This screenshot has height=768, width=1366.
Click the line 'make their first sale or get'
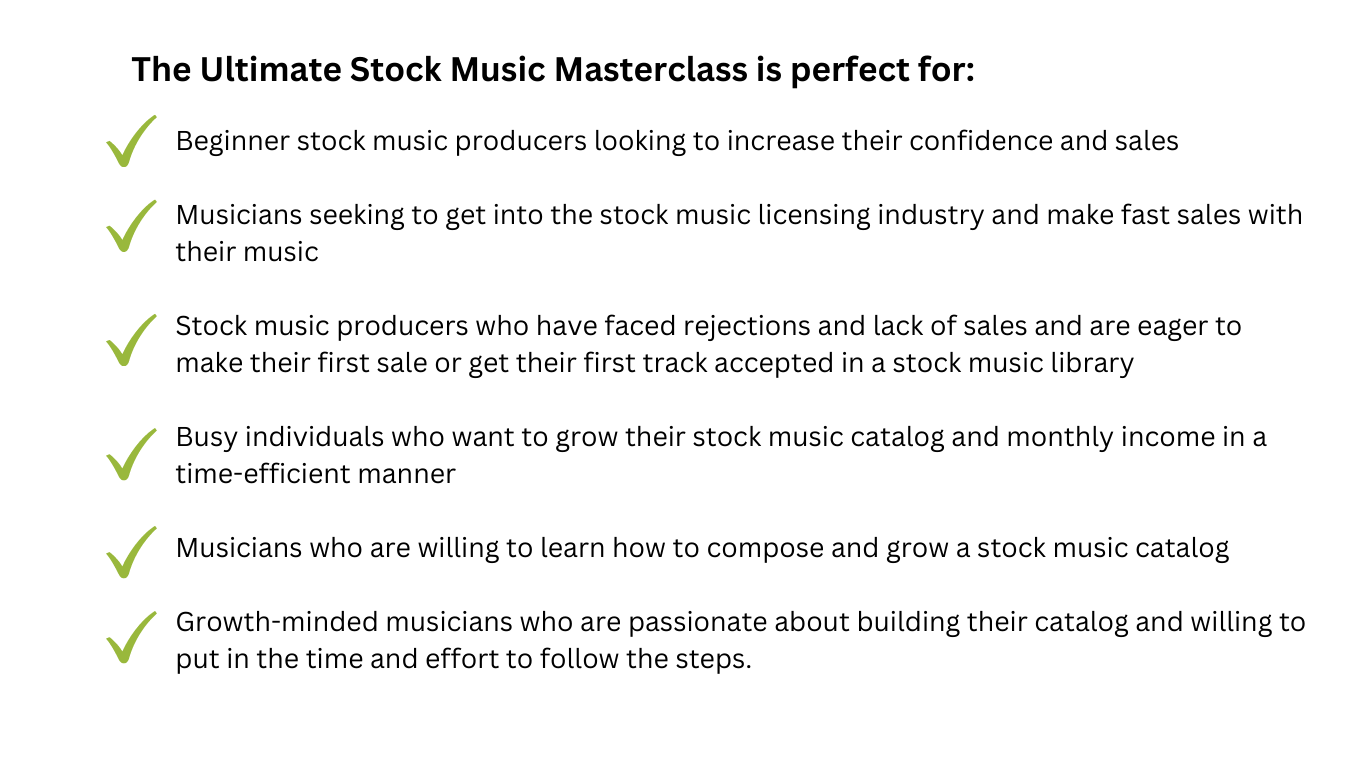click(655, 362)
